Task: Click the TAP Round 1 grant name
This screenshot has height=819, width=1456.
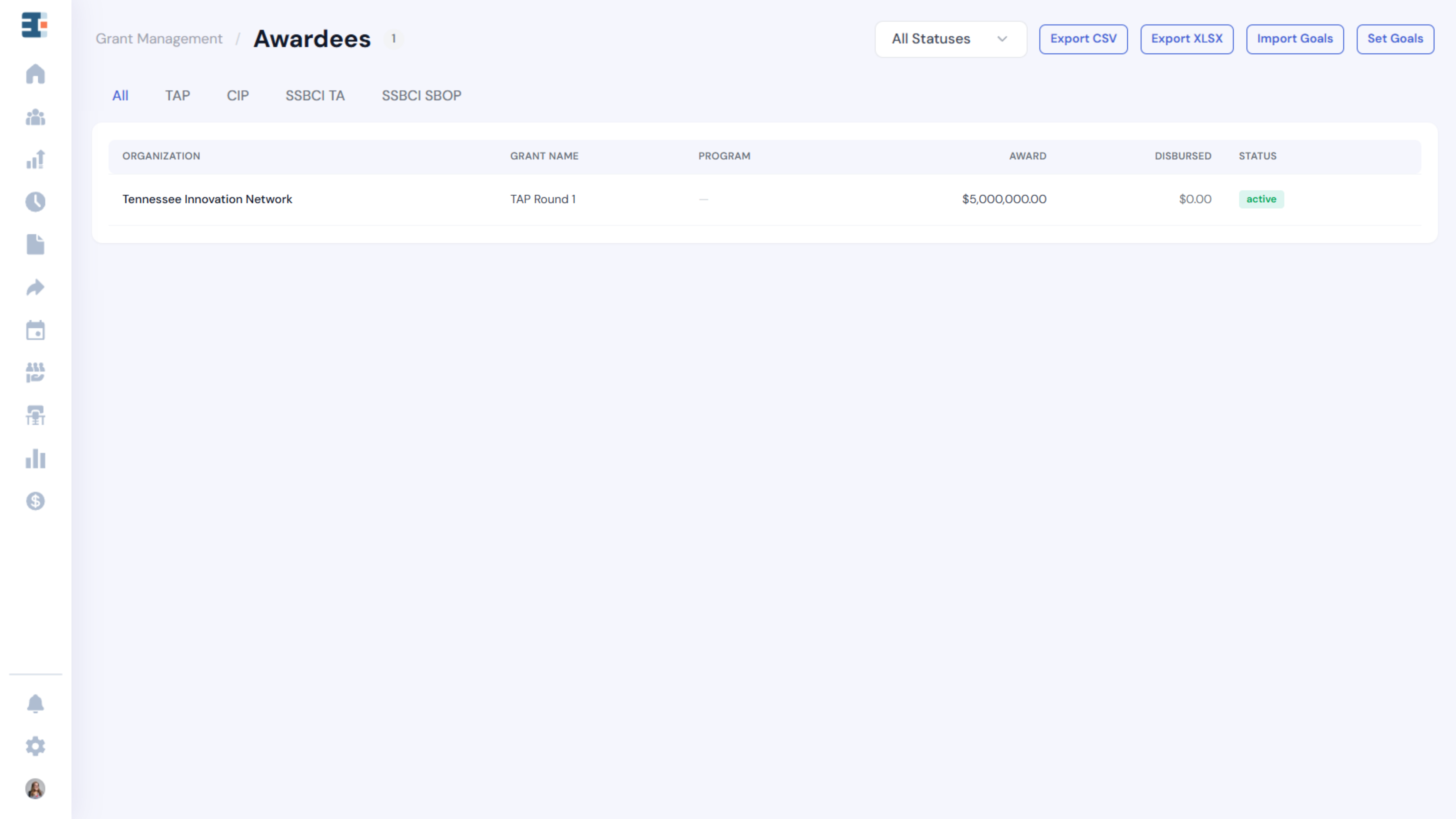Action: tap(543, 199)
